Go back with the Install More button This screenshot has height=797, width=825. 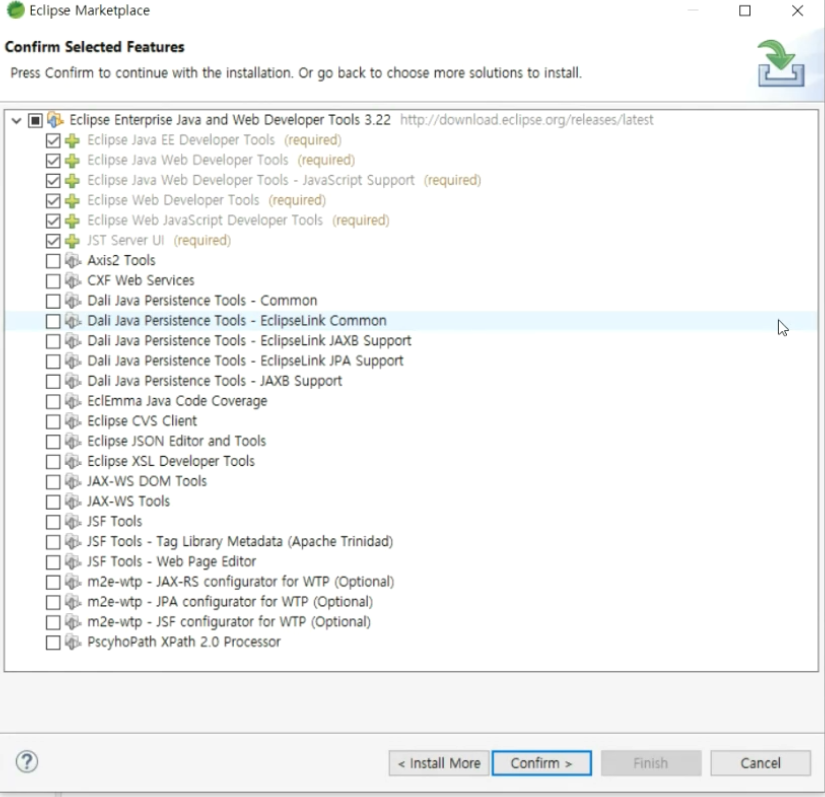[439, 763]
